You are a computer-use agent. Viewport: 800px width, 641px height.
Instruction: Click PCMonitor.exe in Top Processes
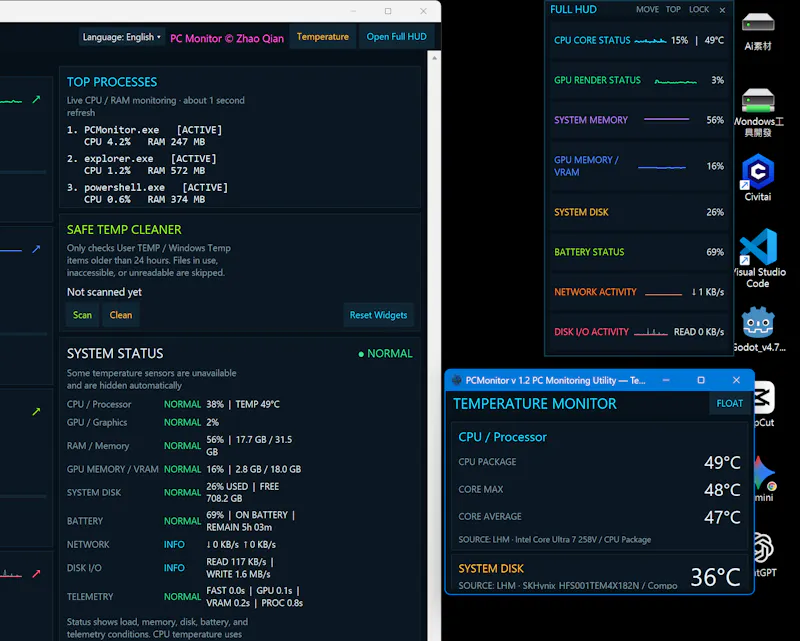tap(145, 136)
